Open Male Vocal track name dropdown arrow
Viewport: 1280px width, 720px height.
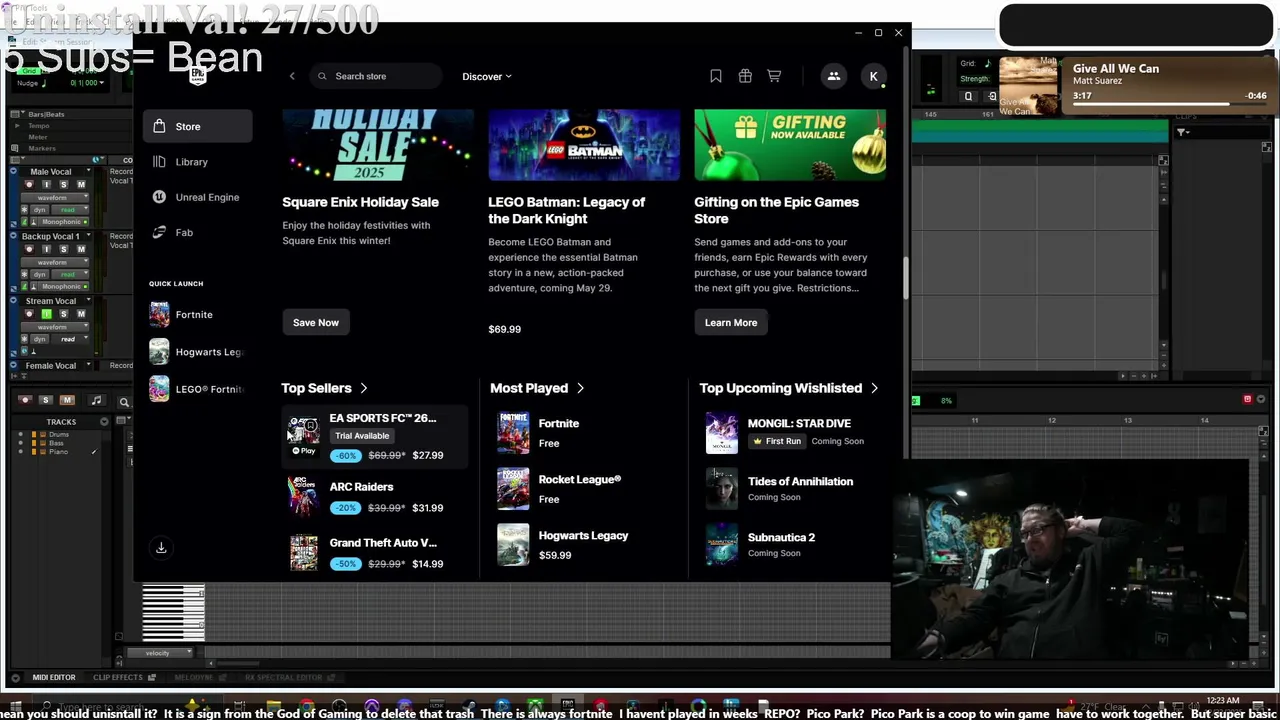point(88,172)
